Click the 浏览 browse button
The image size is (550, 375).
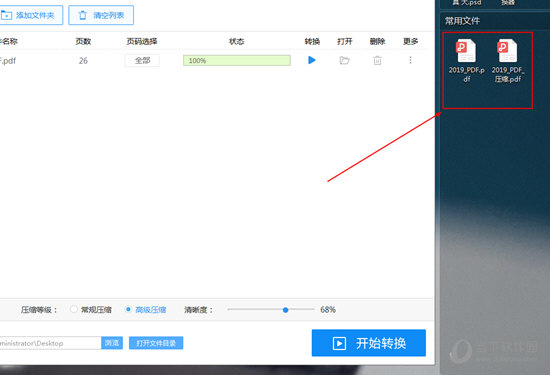coord(112,343)
